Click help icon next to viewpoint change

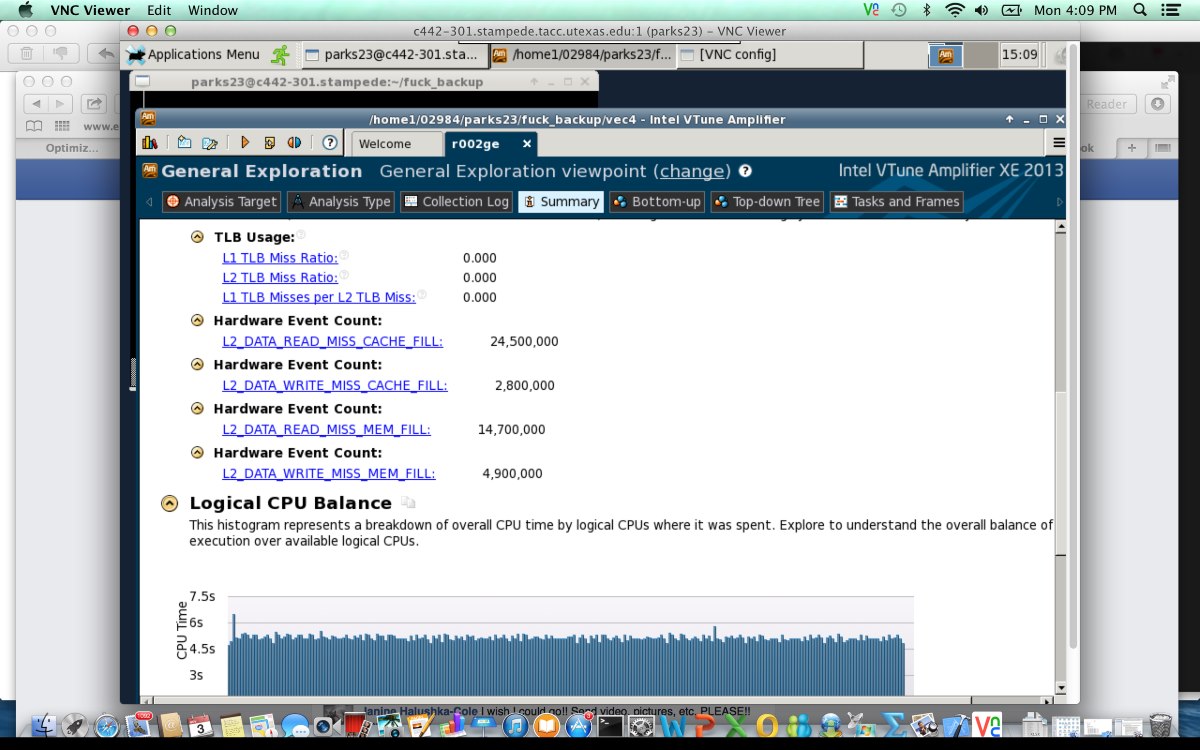point(745,171)
